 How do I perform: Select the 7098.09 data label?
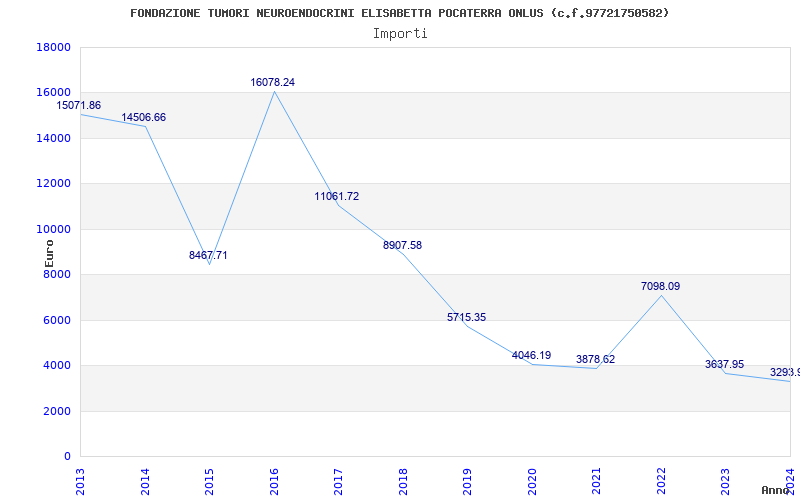pyautogui.click(x=661, y=287)
